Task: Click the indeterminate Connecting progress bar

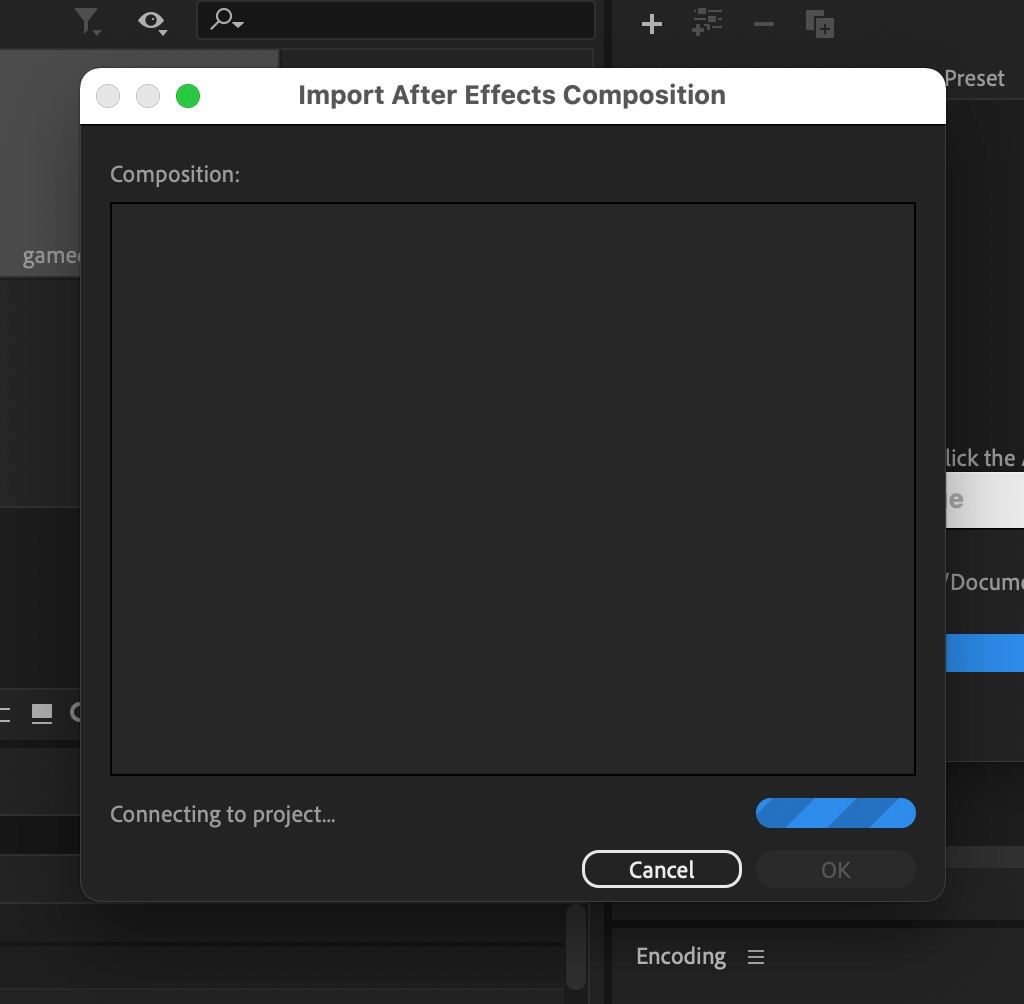Action: (835, 813)
